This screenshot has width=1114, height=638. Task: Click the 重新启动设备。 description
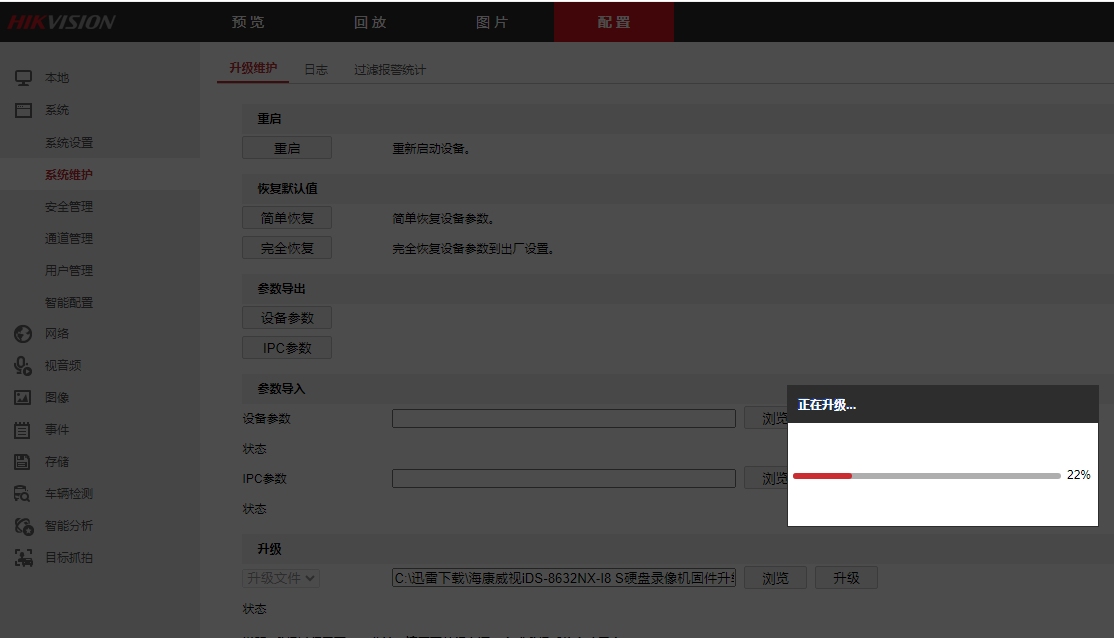[431, 148]
